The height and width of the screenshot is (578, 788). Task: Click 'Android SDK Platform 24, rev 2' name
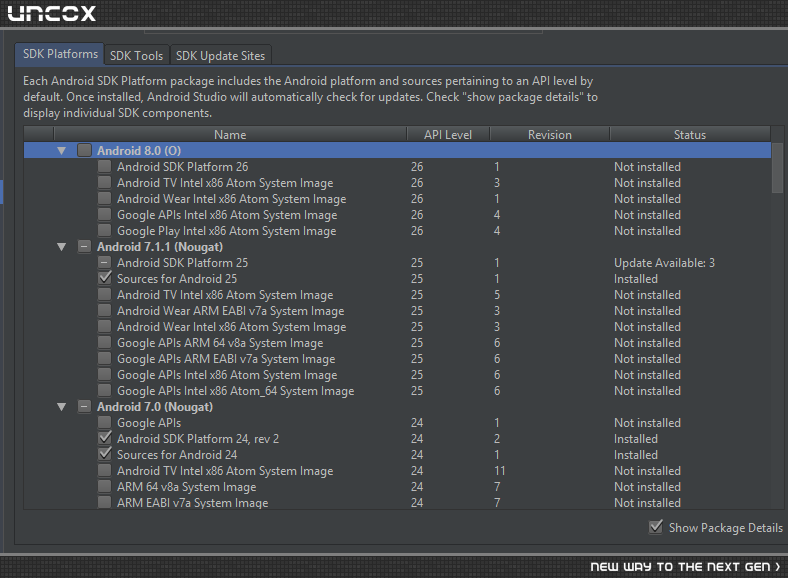tap(198, 439)
